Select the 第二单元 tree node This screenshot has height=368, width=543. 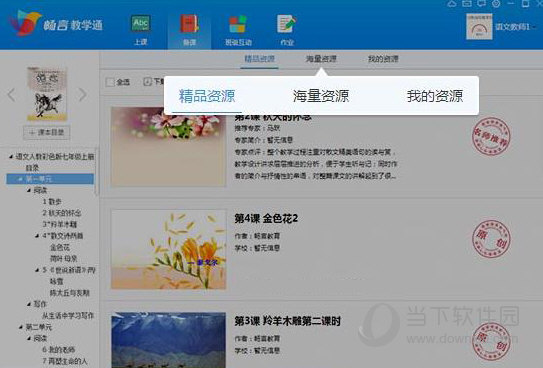[x=39, y=327]
